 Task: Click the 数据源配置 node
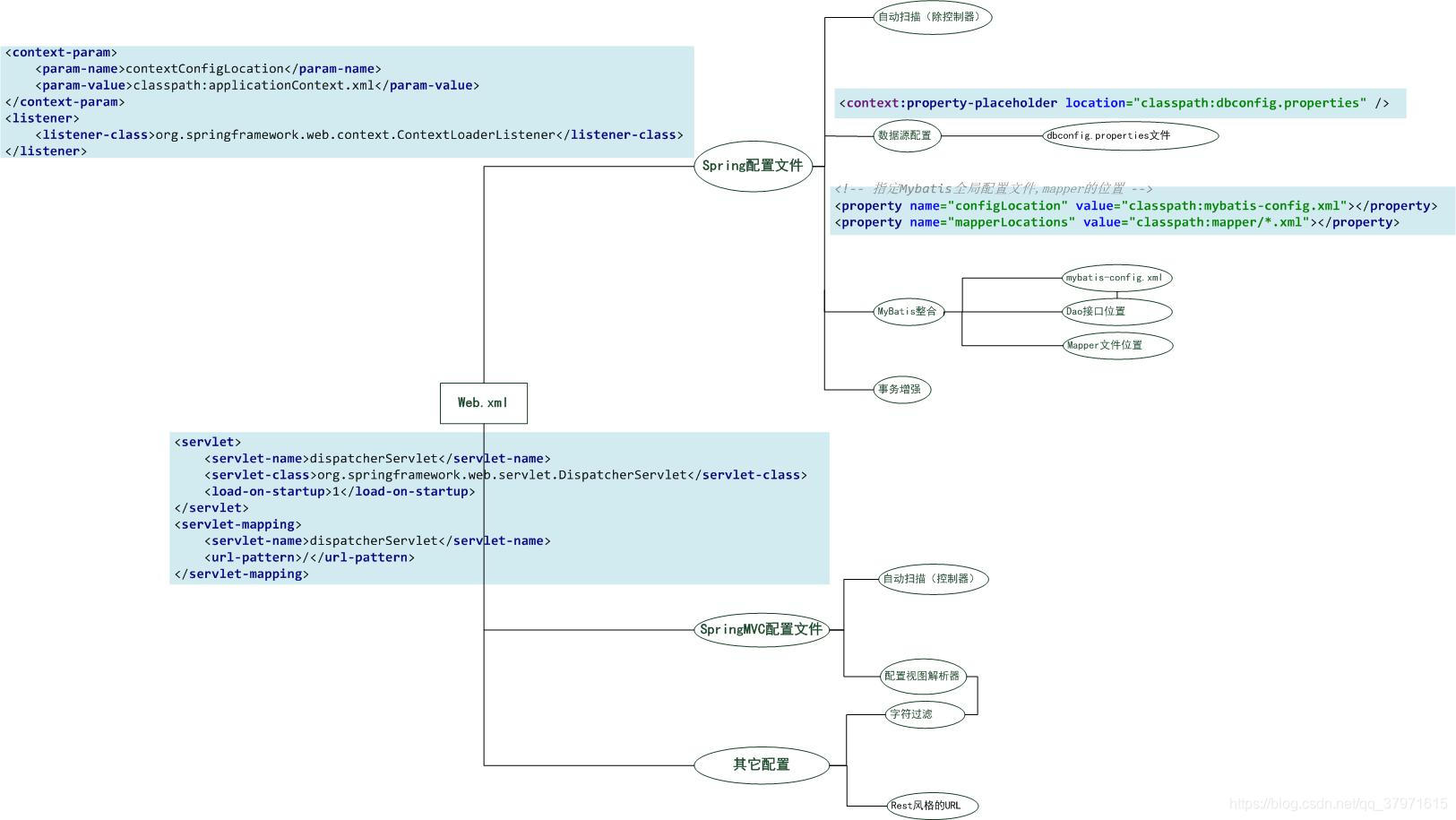[x=907, y=136]
